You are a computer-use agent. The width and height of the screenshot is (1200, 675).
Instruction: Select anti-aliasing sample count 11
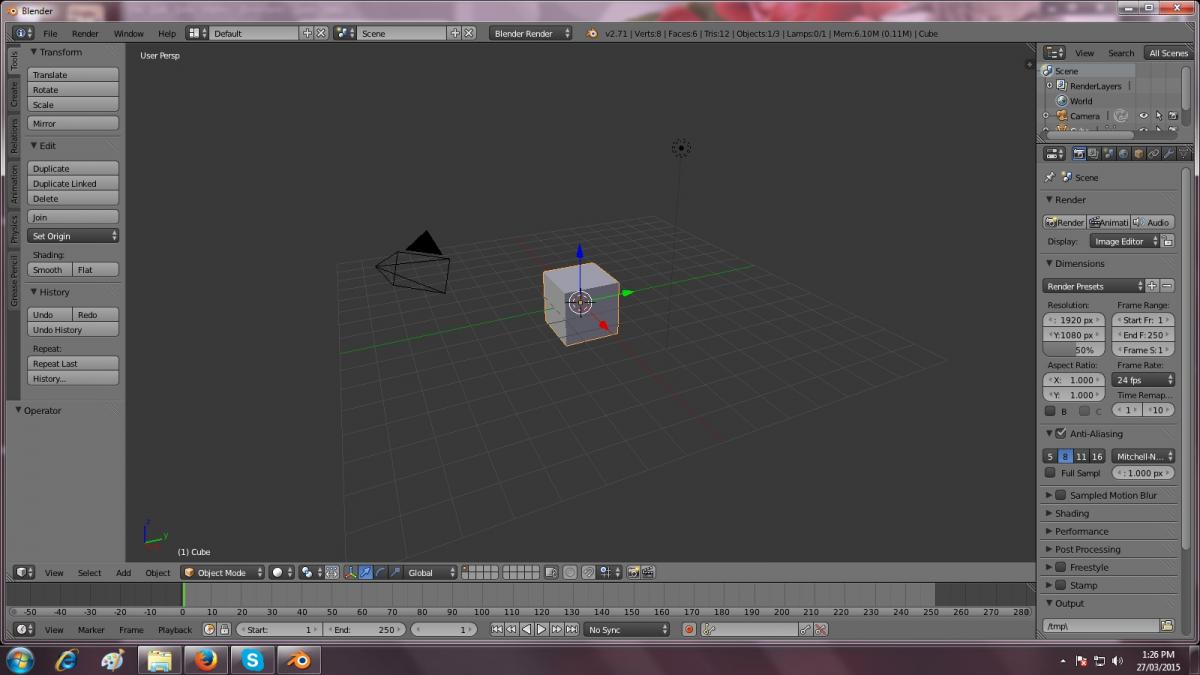coord(1081,456)
